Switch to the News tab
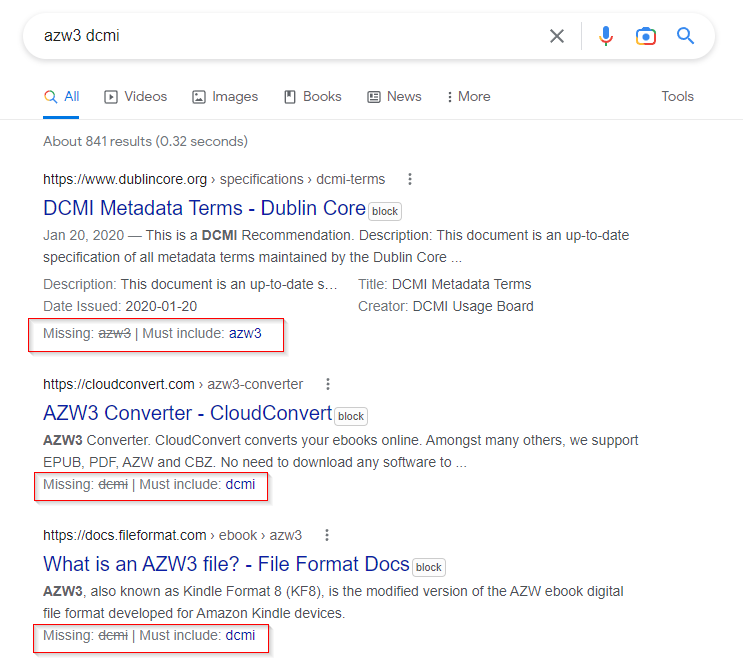Viewport: 743px width, 662px height. tap(394, 97)
